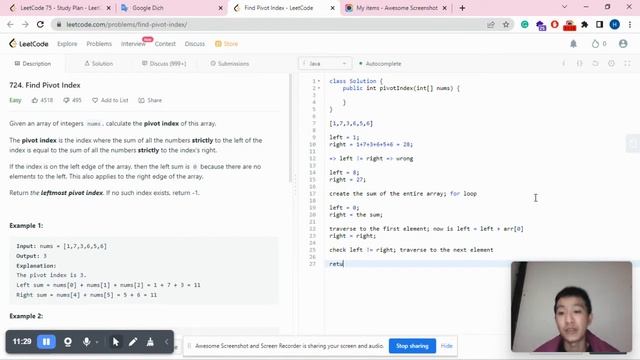Open the Solution tab
The image size is (640, 360).
tap(98, 64)
